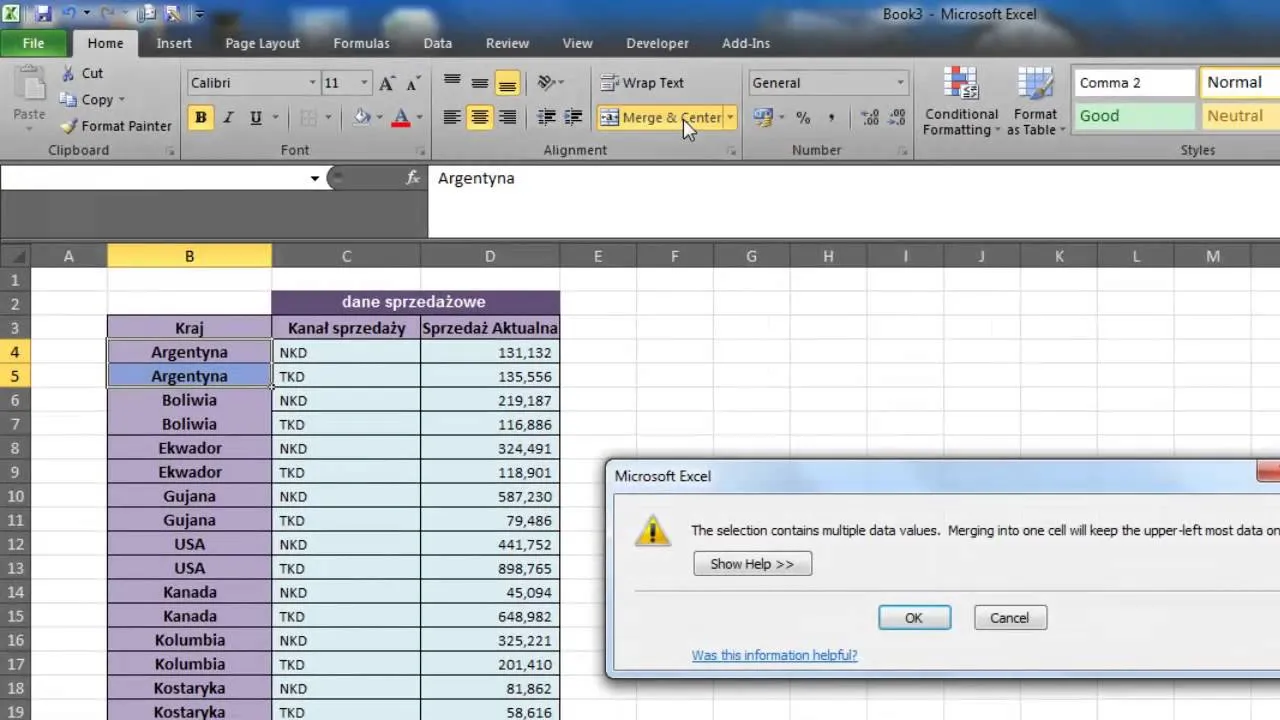Select row 10 header

[16, 496]
